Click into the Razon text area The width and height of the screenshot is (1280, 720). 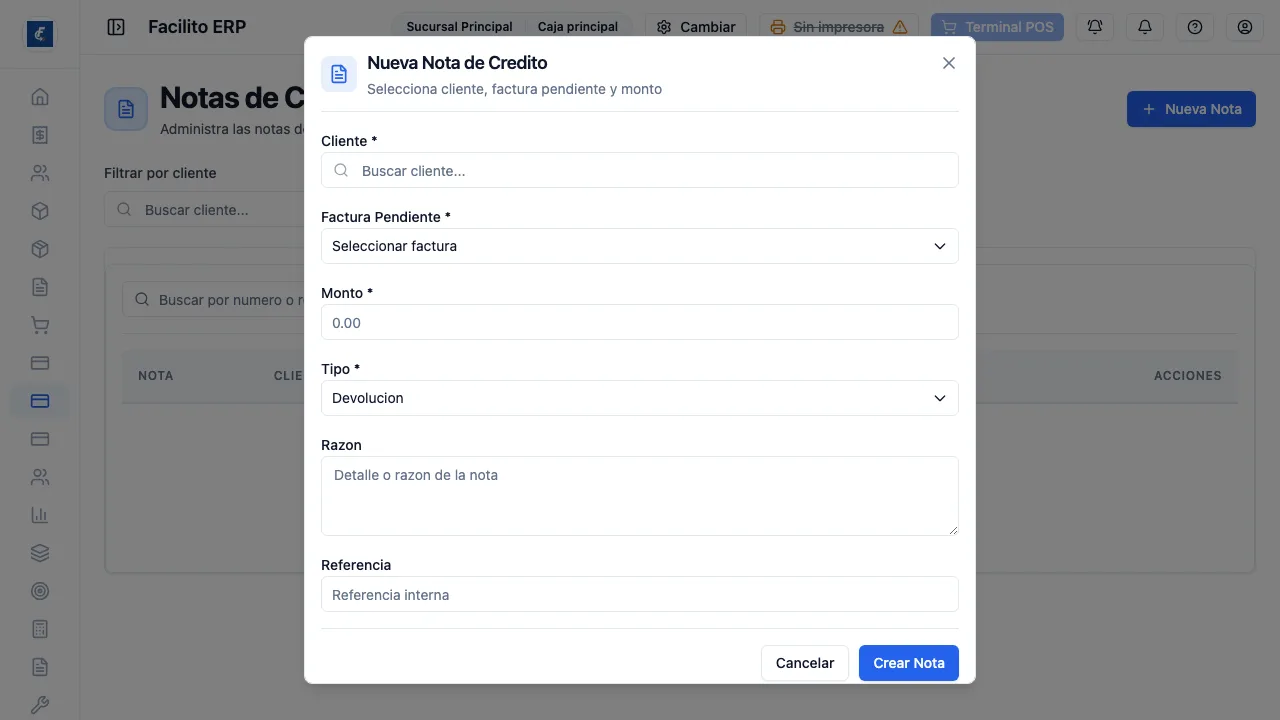[x=640, y=496]
